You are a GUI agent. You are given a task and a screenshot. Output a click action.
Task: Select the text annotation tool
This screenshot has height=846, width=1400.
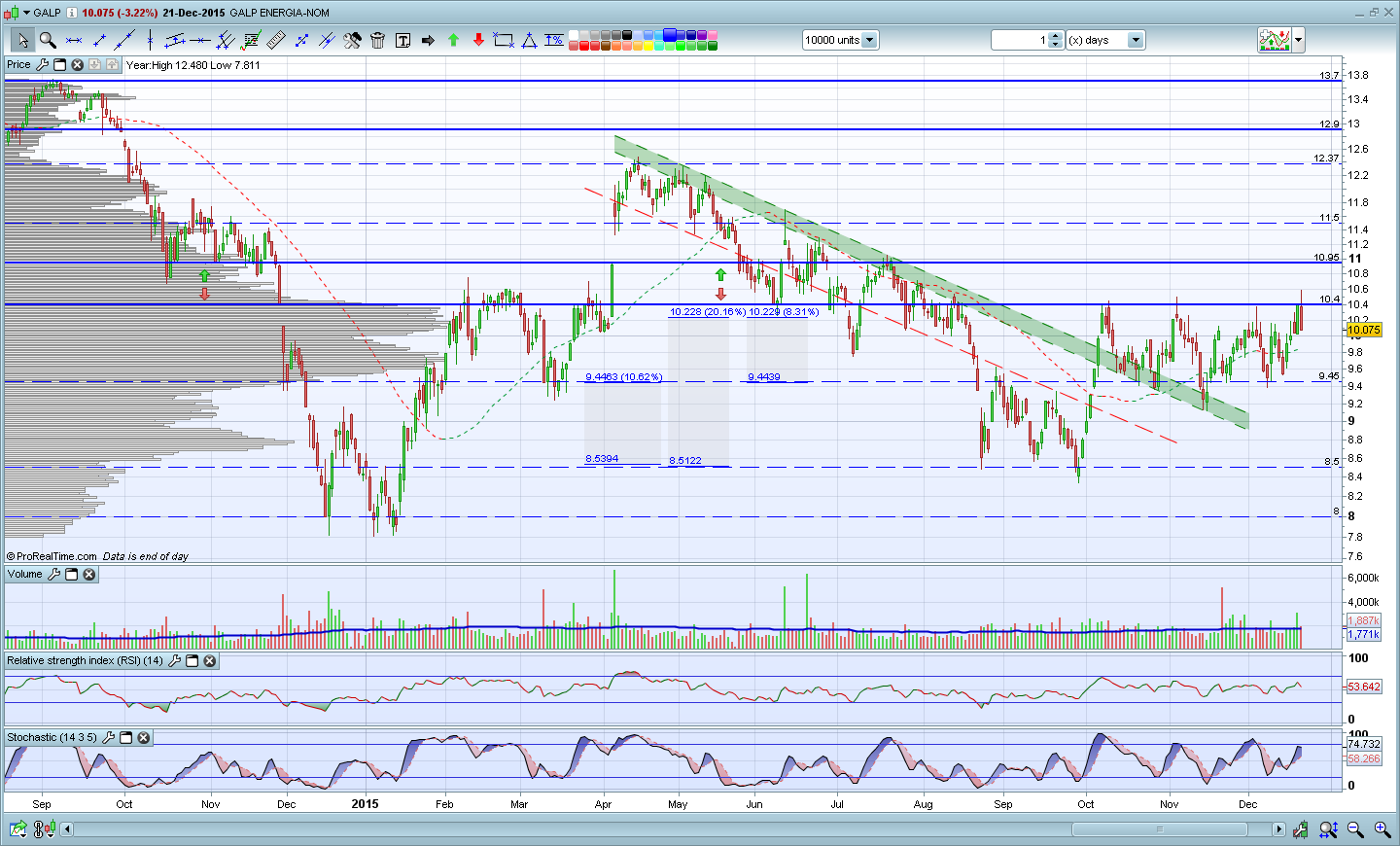coord(402,40)
